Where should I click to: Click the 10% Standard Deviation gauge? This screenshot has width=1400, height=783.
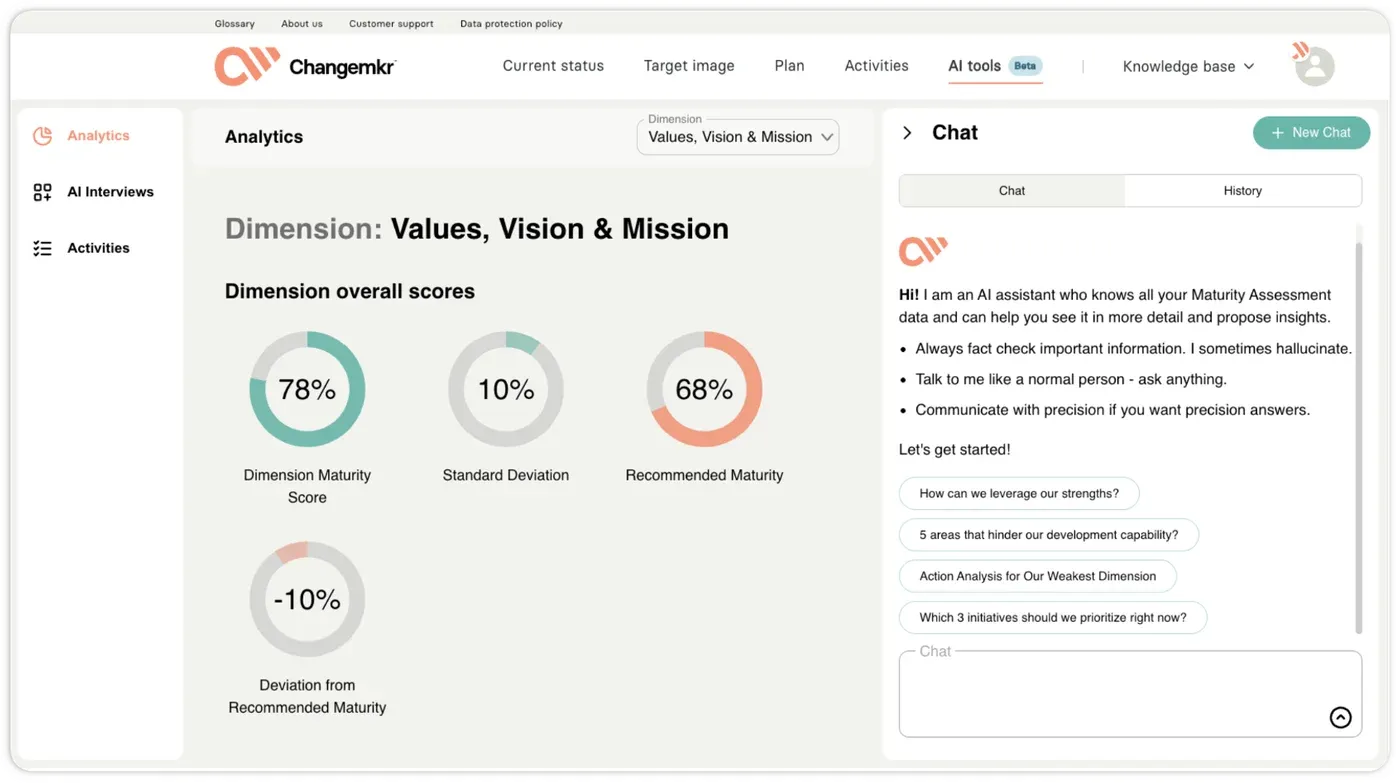pyautogui.click(x=506, y=389)
